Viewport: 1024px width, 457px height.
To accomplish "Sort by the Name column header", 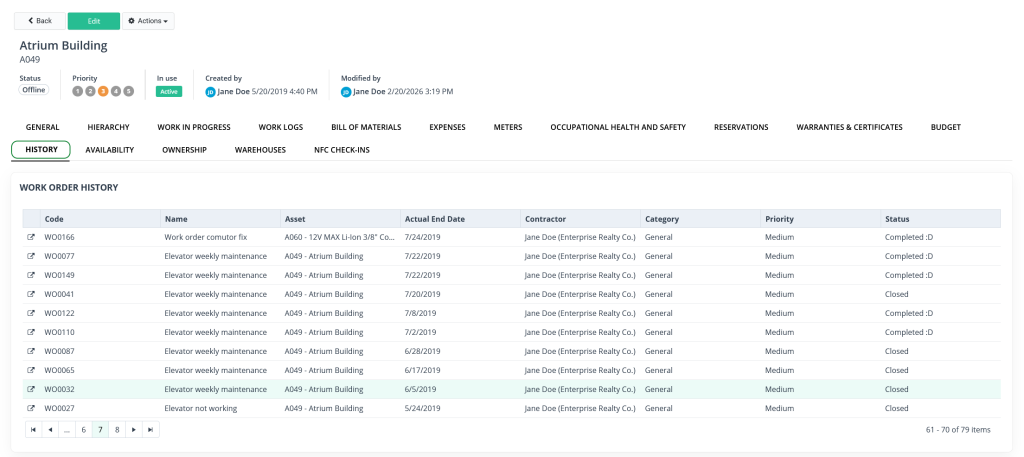I will (221, 219).
